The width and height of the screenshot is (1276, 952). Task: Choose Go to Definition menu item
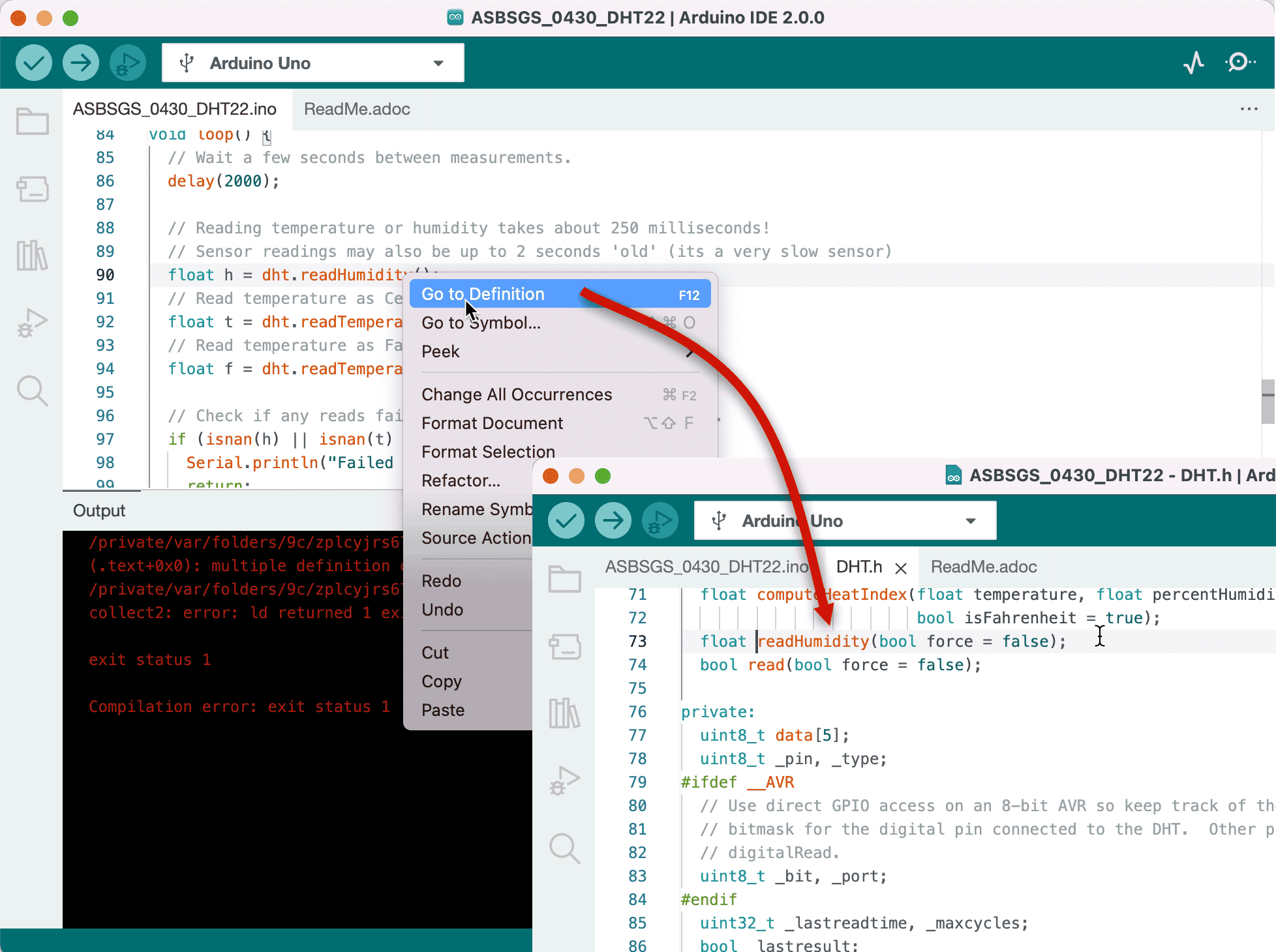(x=560, y=294)
